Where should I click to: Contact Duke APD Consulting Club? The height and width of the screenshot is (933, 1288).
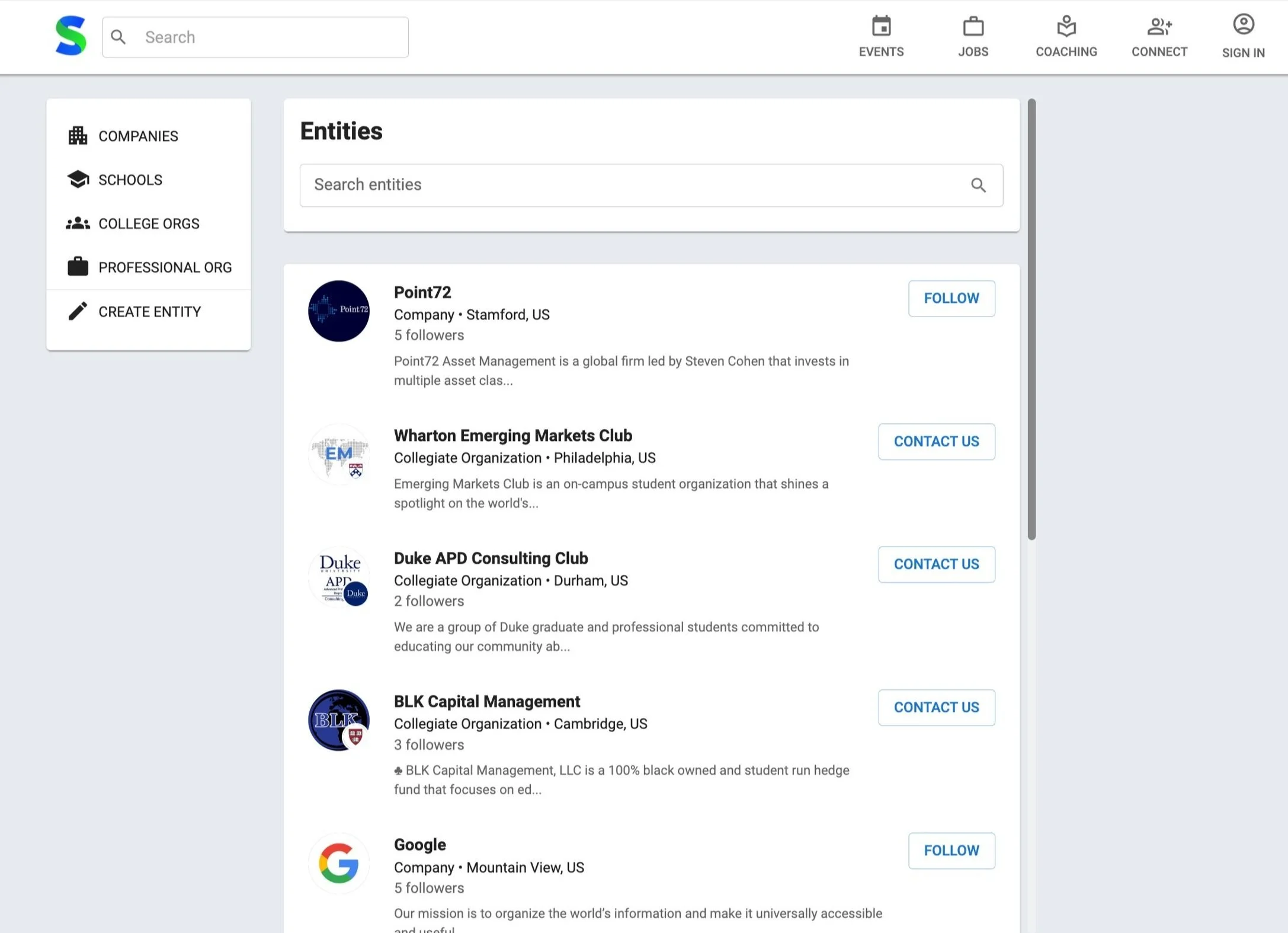click(935, 564)
